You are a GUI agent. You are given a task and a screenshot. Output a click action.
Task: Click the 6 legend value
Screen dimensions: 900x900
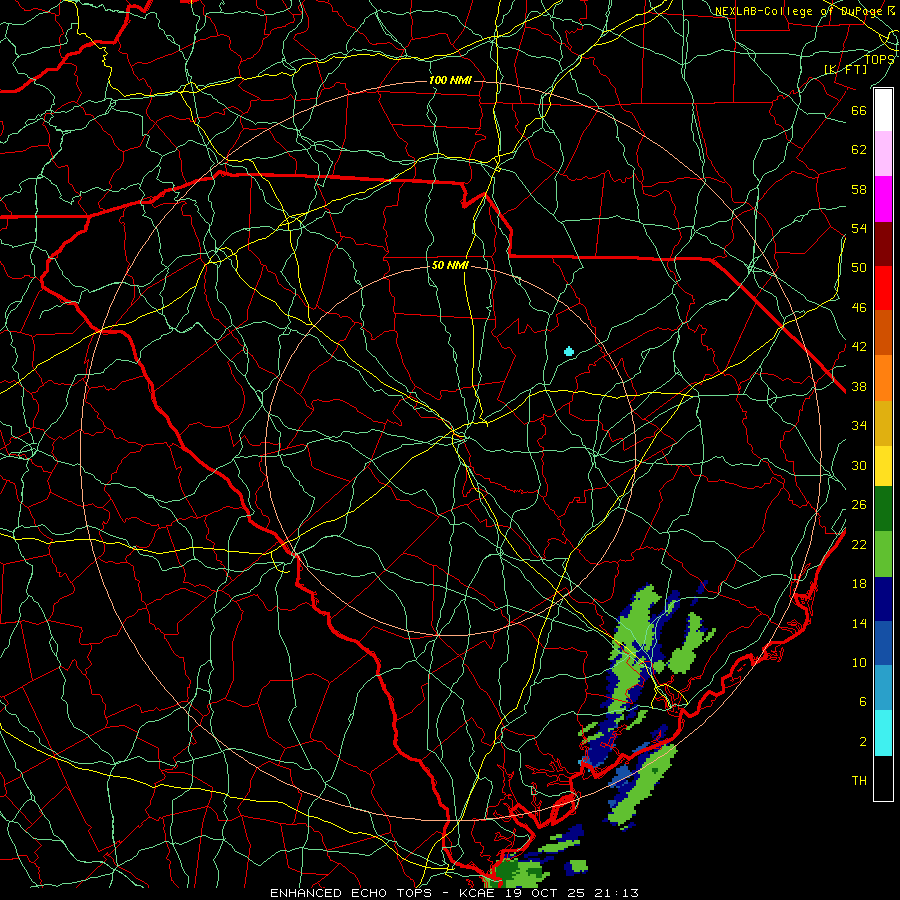(863, 702)
